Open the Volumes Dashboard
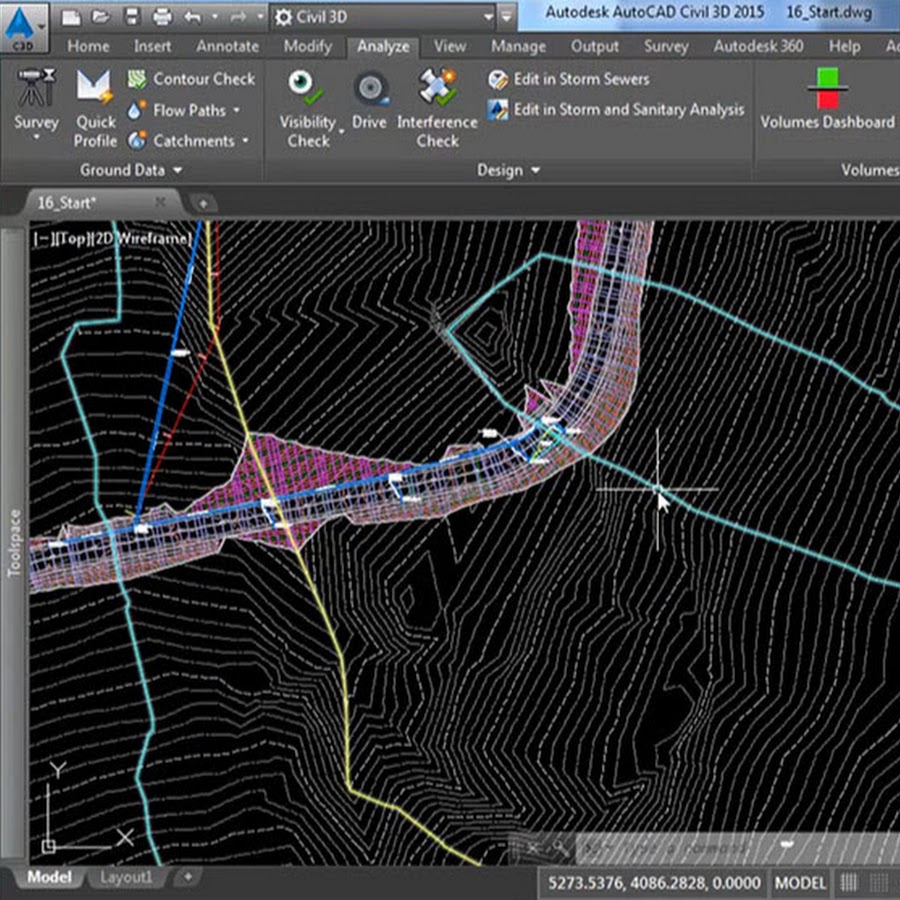 pyautogui.click(x=827, y=100)
